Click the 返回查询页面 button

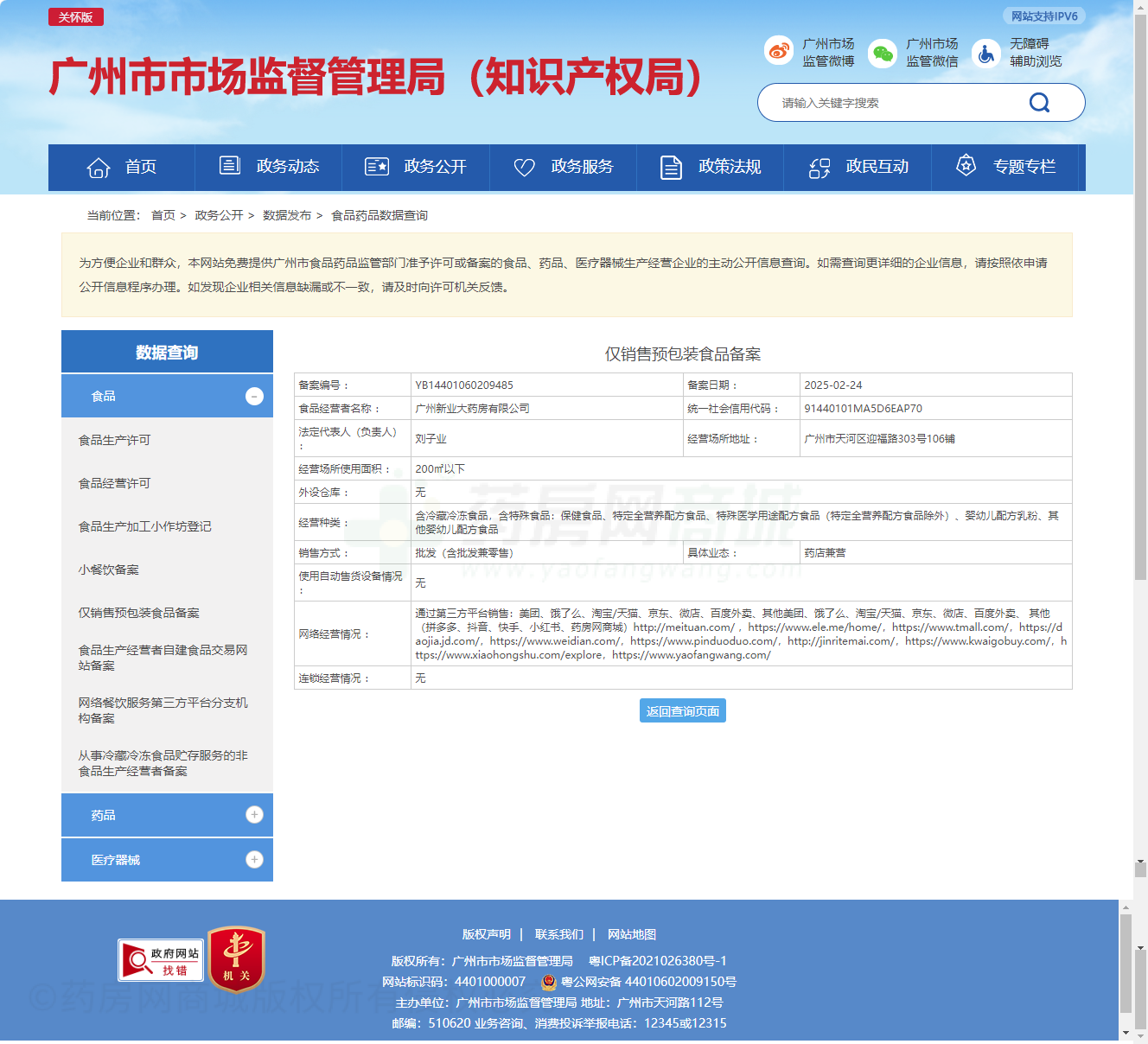[682, 710]
